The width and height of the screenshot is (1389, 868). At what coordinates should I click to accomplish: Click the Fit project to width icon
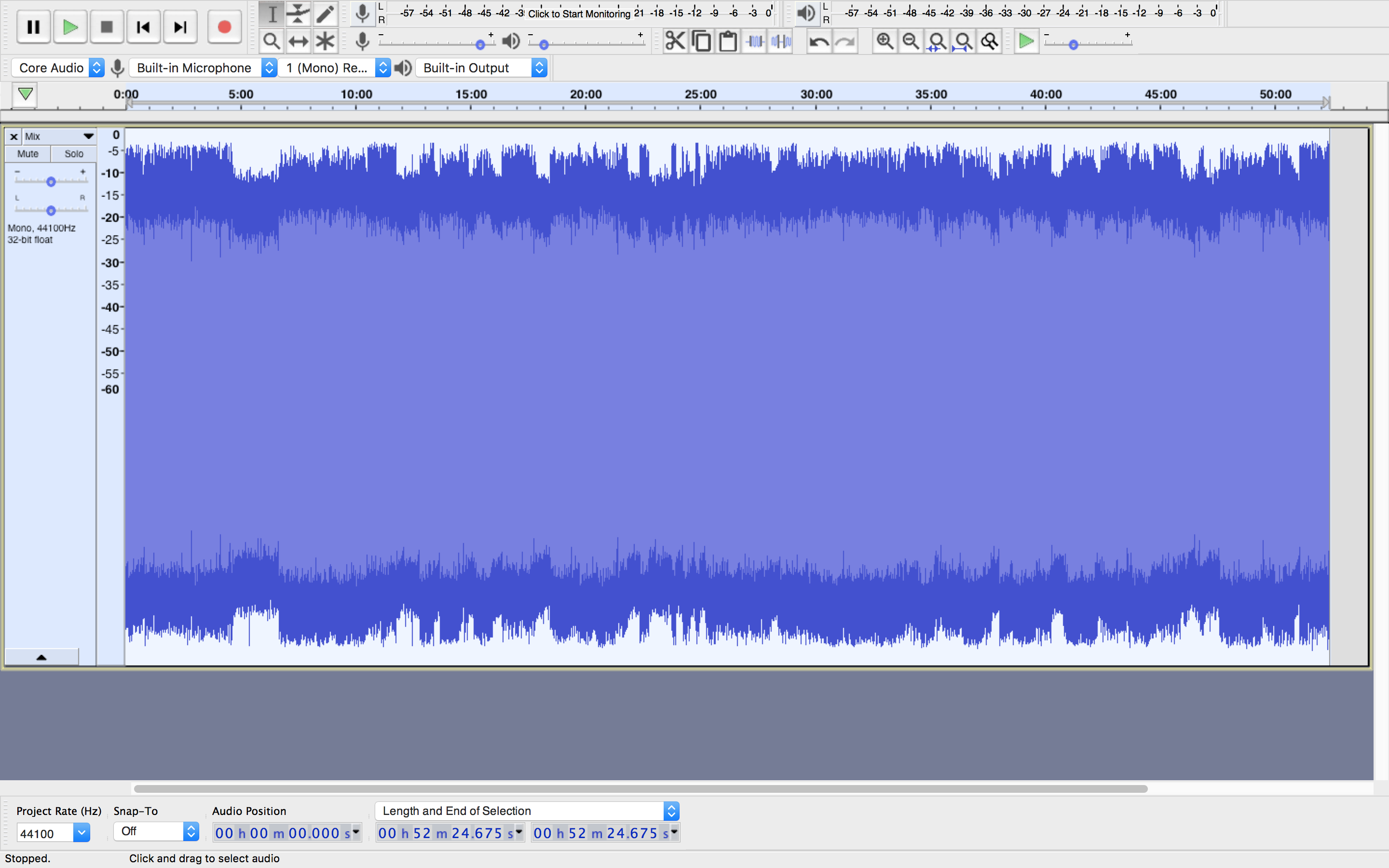[x=964, y=41]
